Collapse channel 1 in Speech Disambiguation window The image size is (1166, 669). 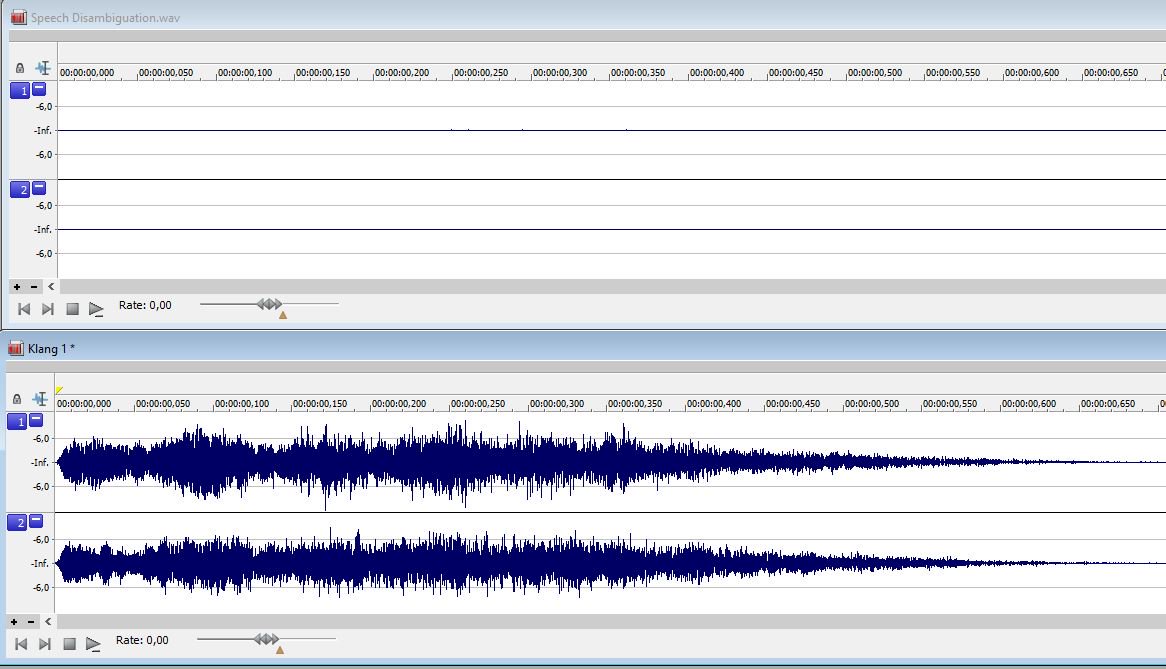coord(39,89)
